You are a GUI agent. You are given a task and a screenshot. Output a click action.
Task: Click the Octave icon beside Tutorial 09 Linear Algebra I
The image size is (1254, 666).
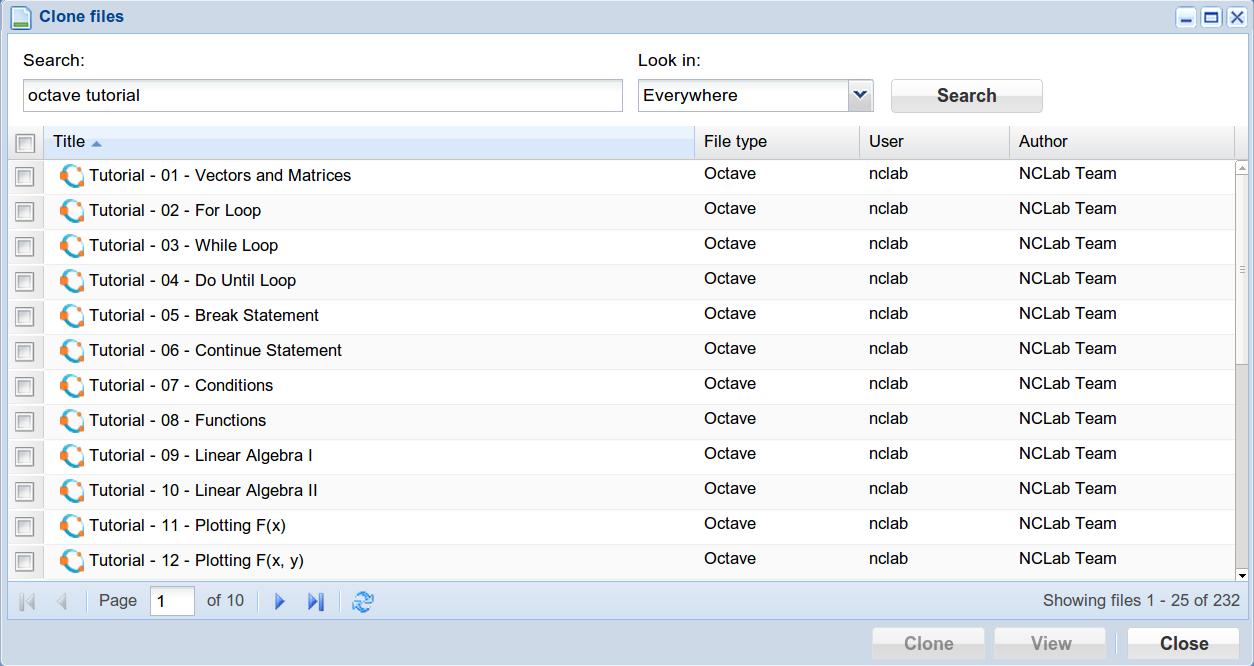click(x=72, y=456)
